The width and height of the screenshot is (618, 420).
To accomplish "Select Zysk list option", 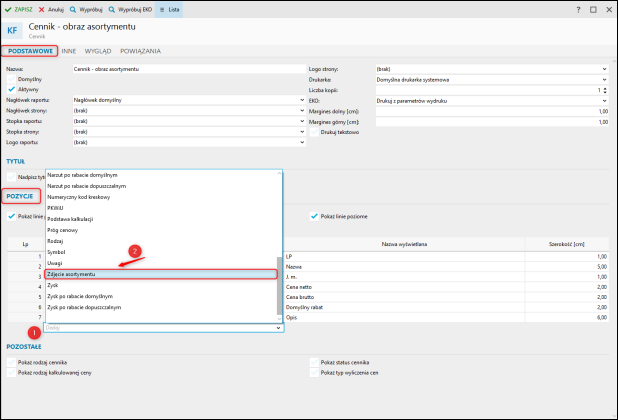I will coord(161,285).
